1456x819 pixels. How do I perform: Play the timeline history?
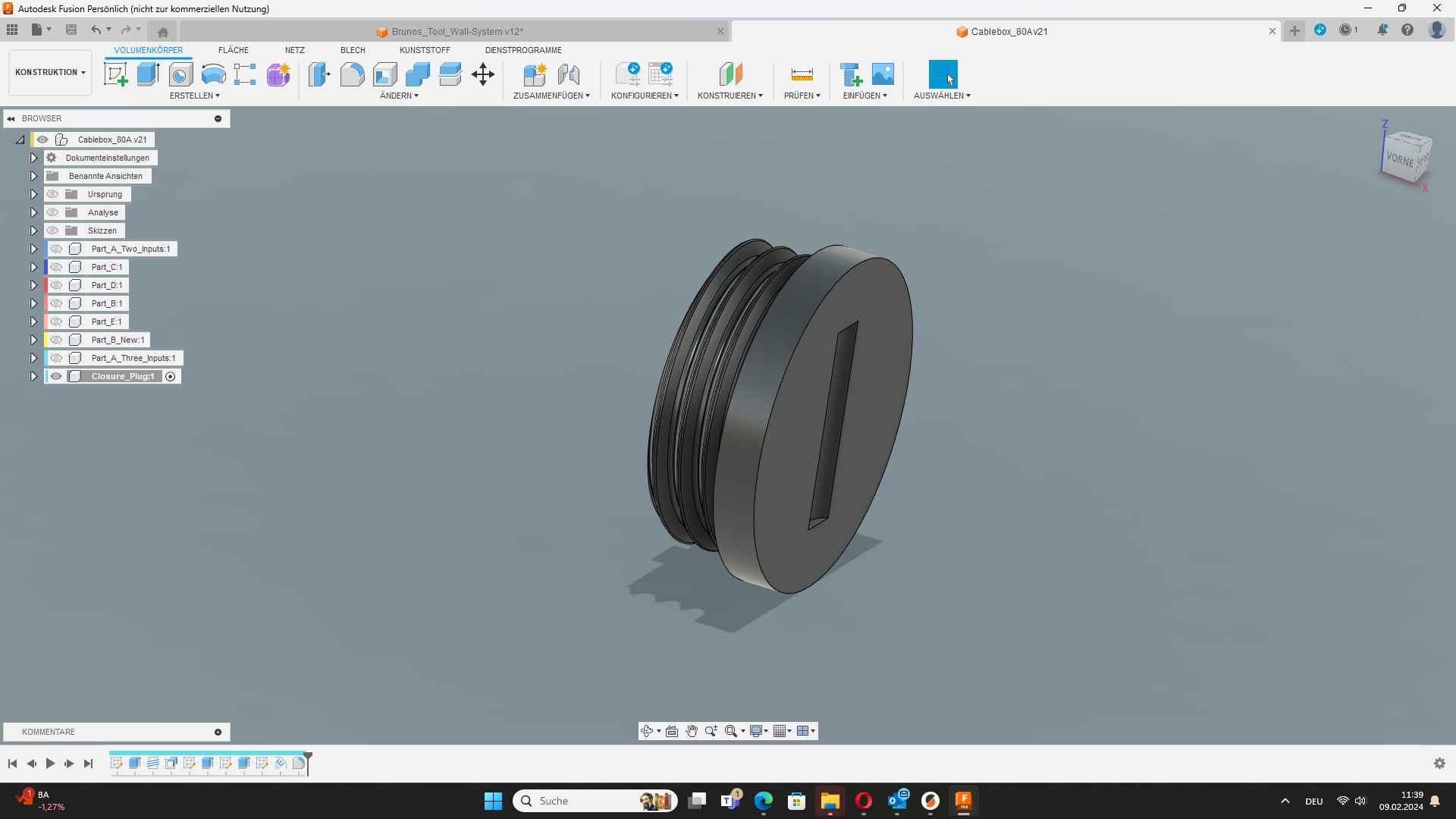pyautogui.click(x=50, y=764)
